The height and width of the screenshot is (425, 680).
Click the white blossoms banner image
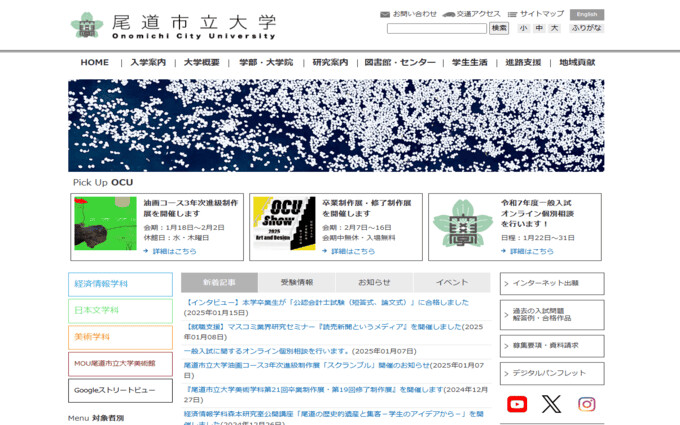pos(336,125)
